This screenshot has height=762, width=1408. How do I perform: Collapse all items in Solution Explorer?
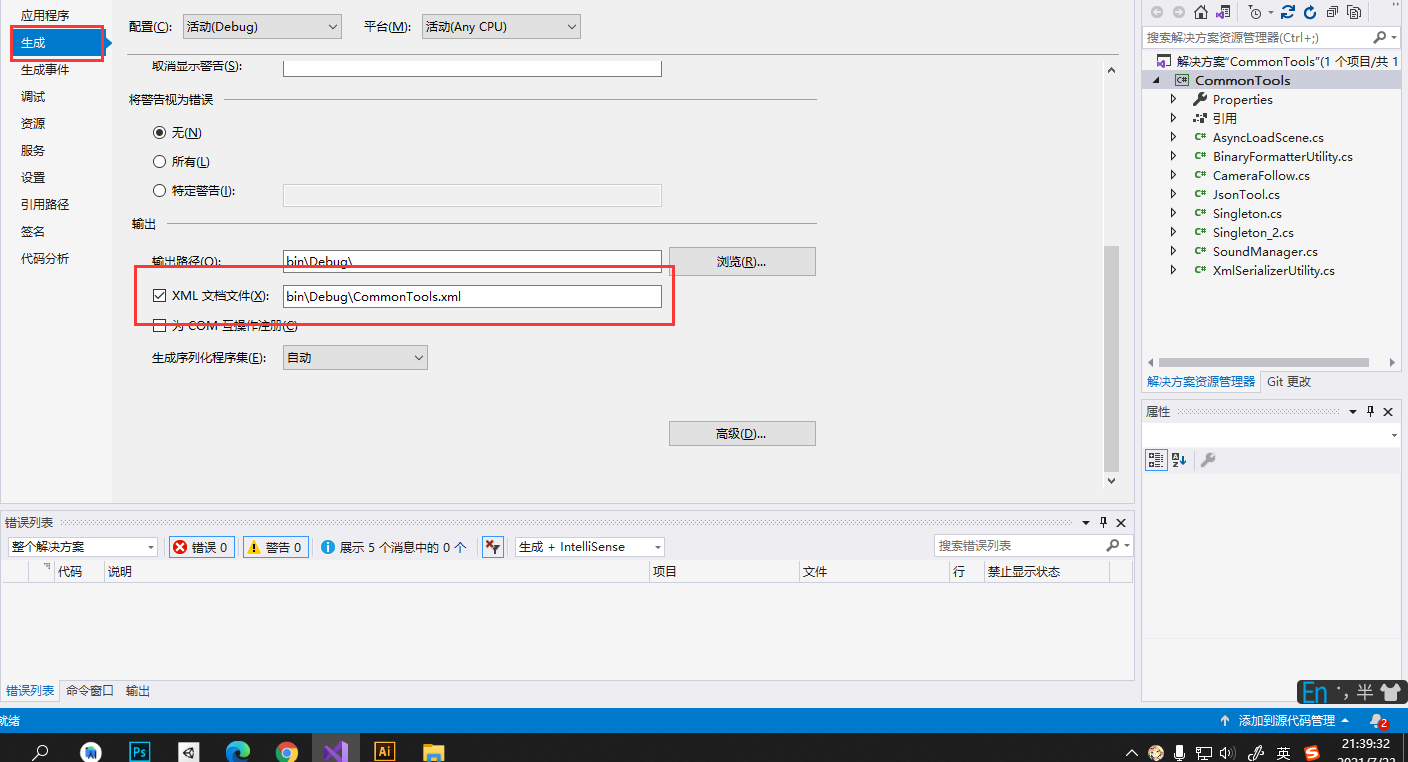tap(1332, 12)
